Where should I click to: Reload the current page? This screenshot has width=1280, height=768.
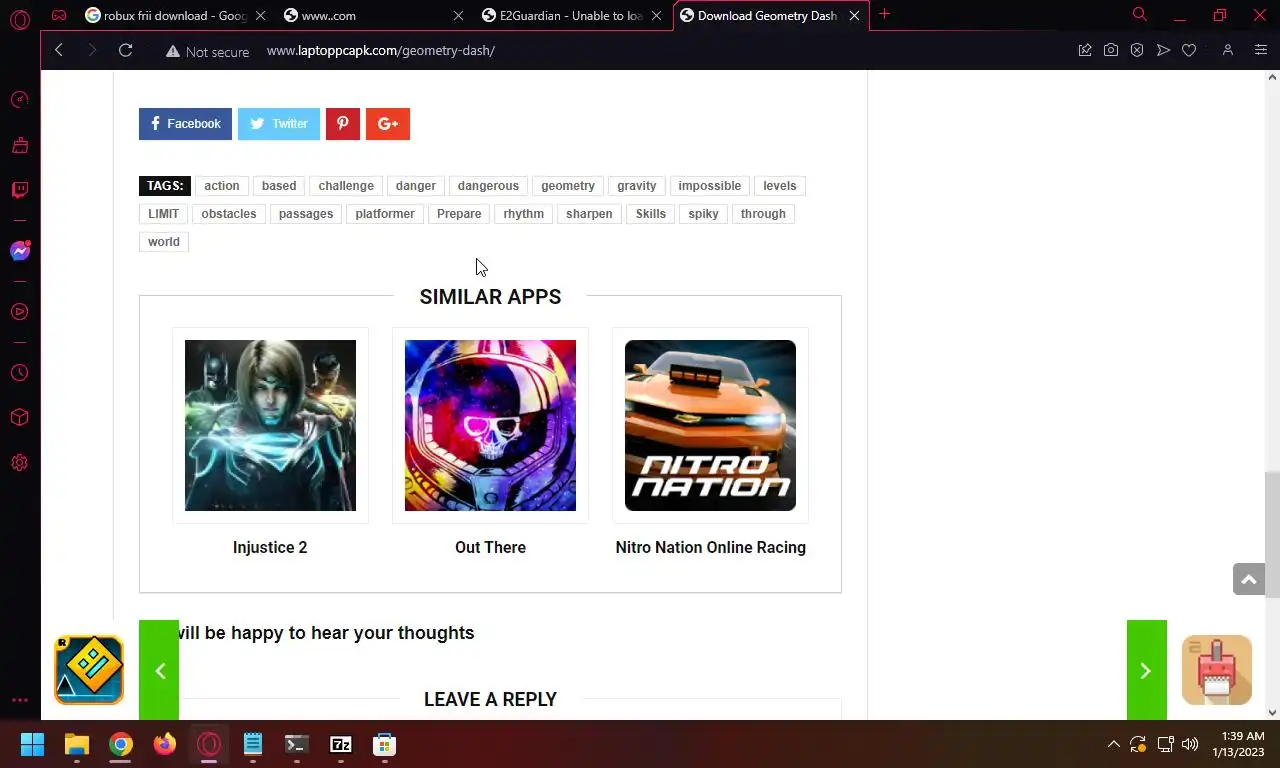click(125, 50)
